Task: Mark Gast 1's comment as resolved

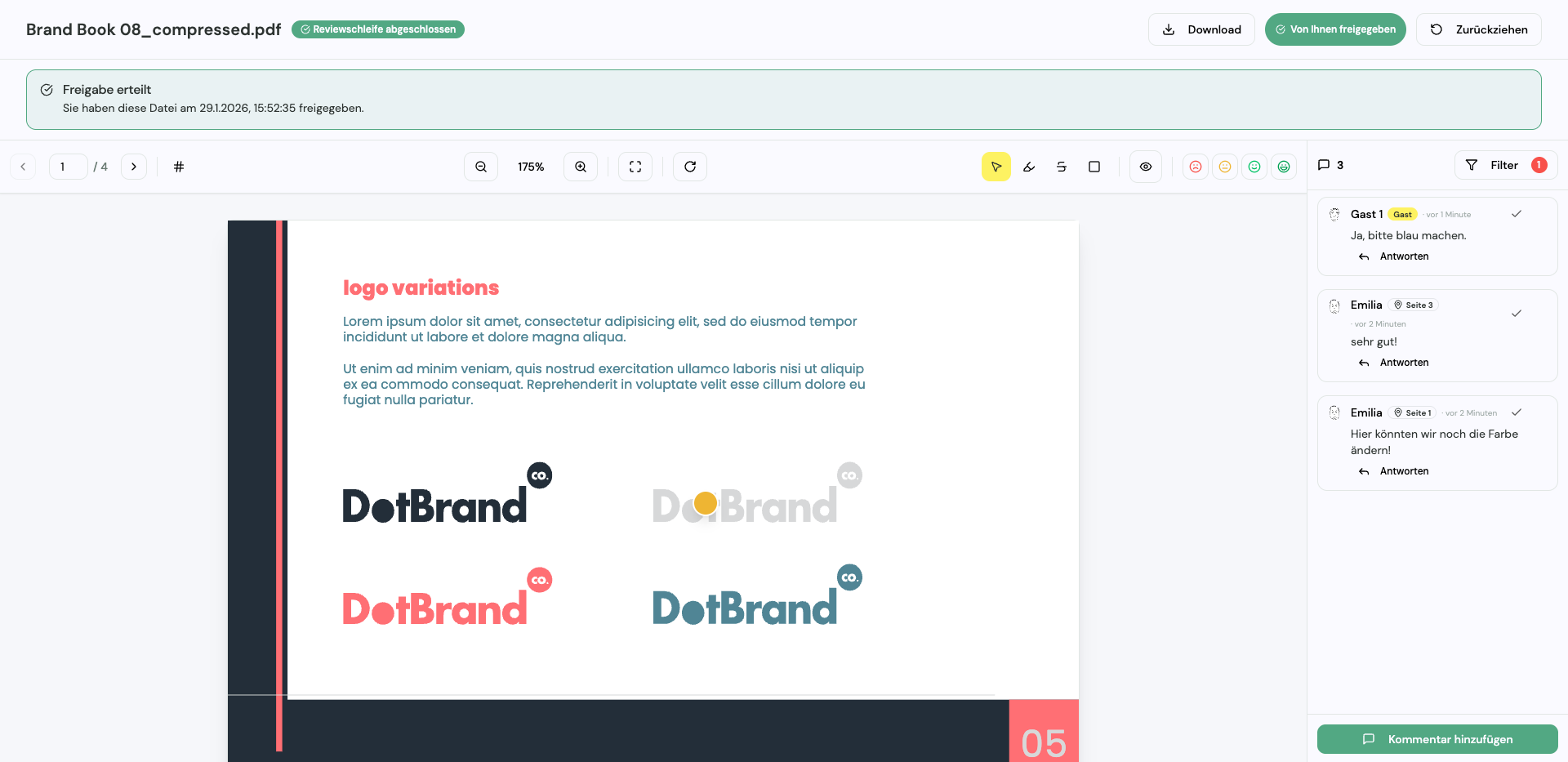Action: pos(1517,214)
